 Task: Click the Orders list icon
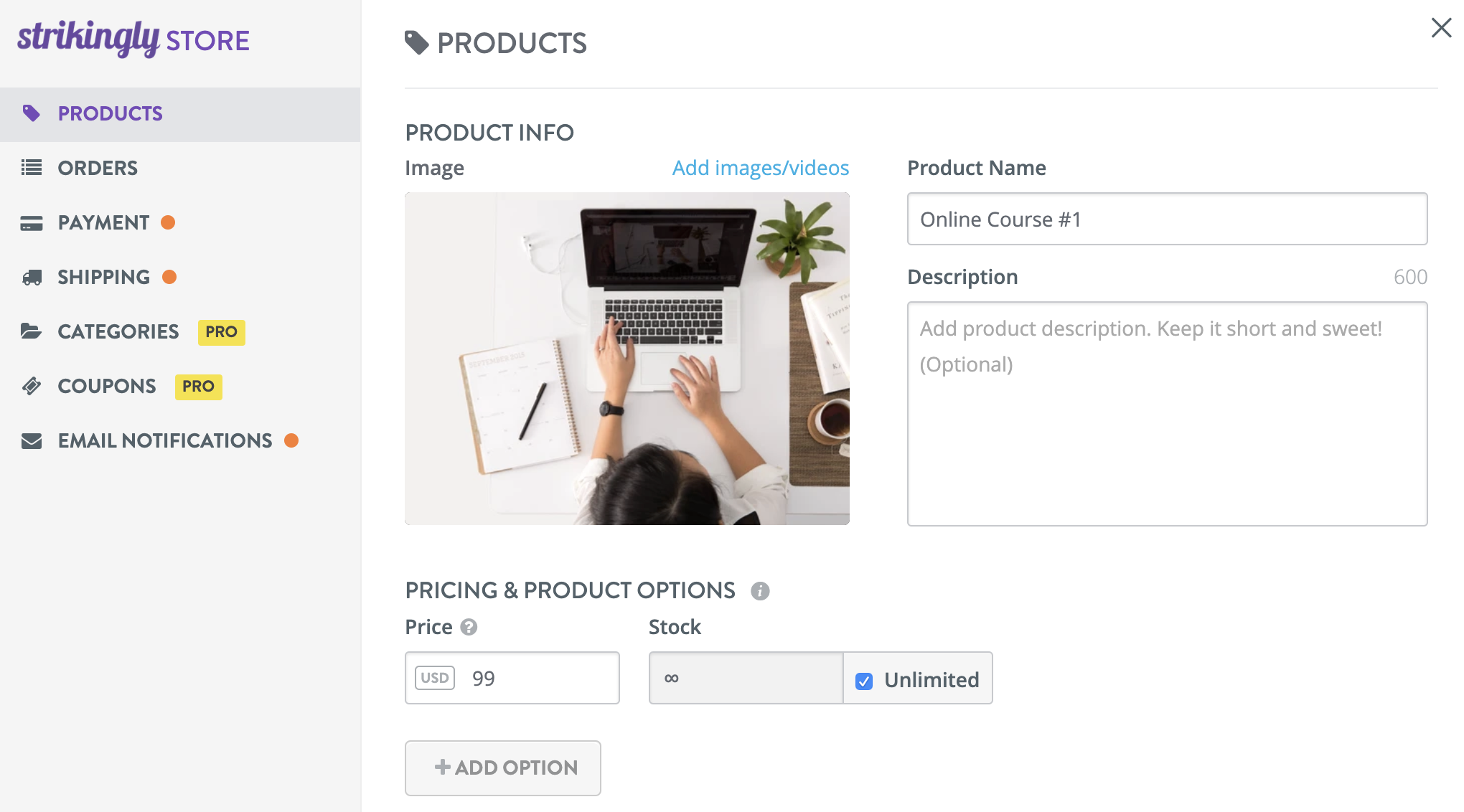(31, 168)
